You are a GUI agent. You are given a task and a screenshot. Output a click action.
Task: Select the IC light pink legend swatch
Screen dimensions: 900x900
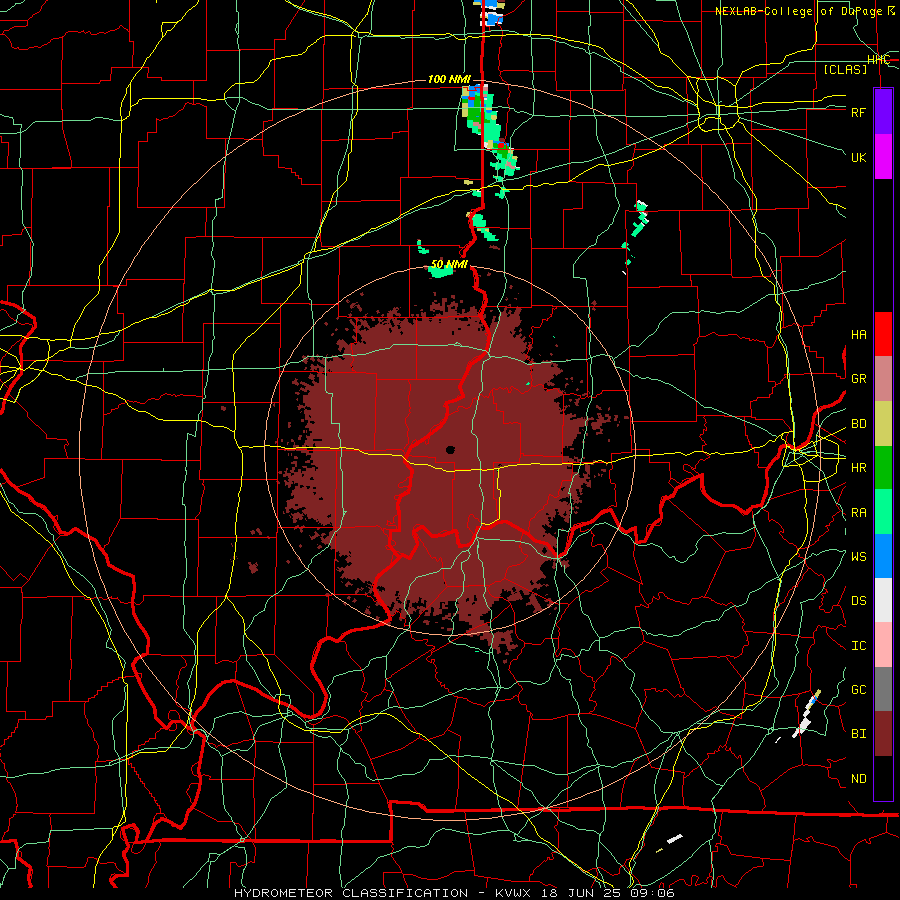883,645
